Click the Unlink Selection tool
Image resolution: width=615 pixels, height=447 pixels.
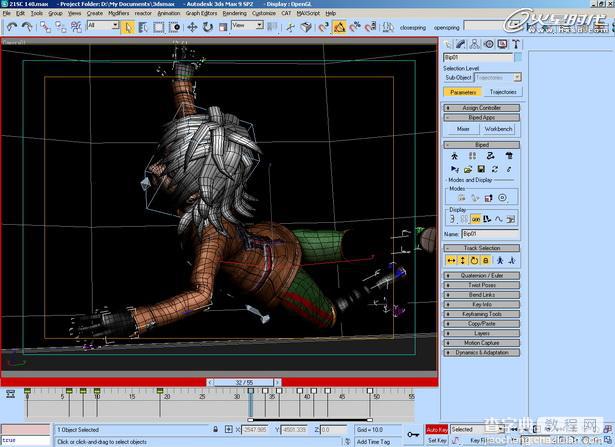pos(61,27)
